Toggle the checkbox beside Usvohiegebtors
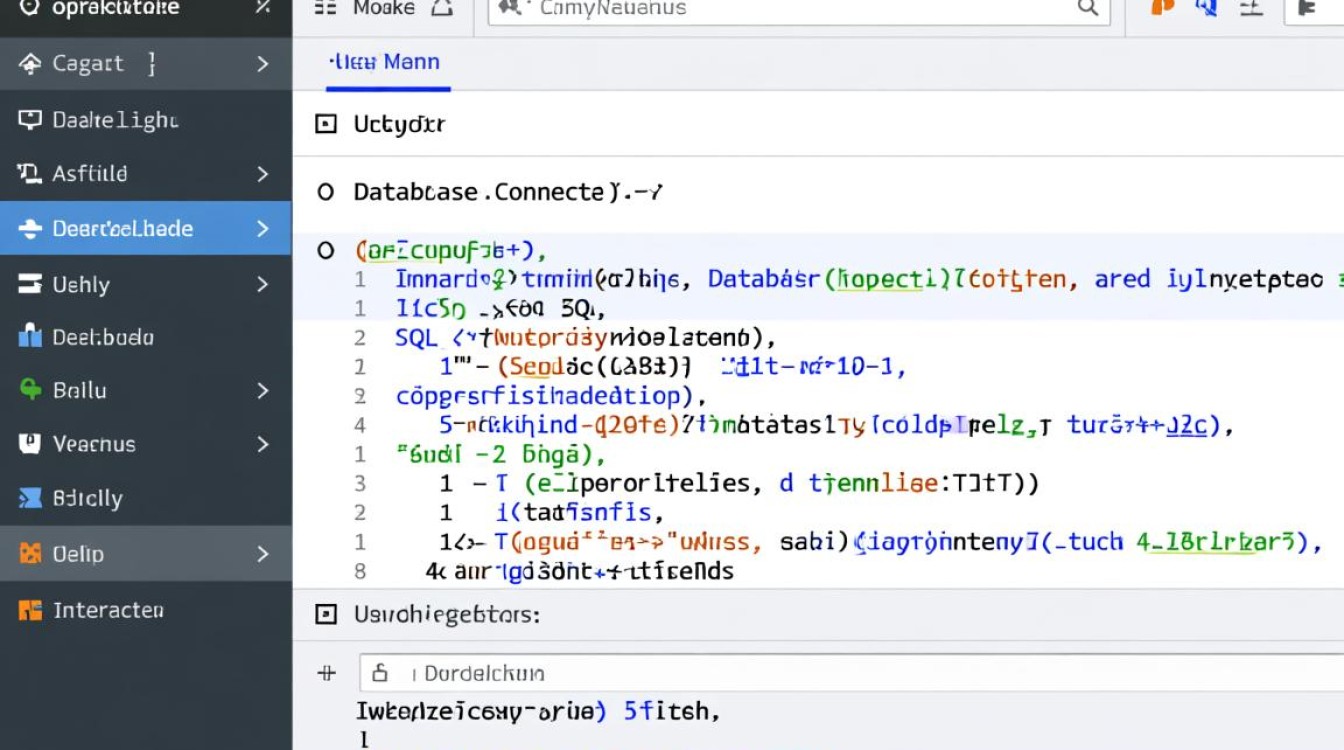Viewport: 1344px width, 750px height. click(x=325, y=615)
